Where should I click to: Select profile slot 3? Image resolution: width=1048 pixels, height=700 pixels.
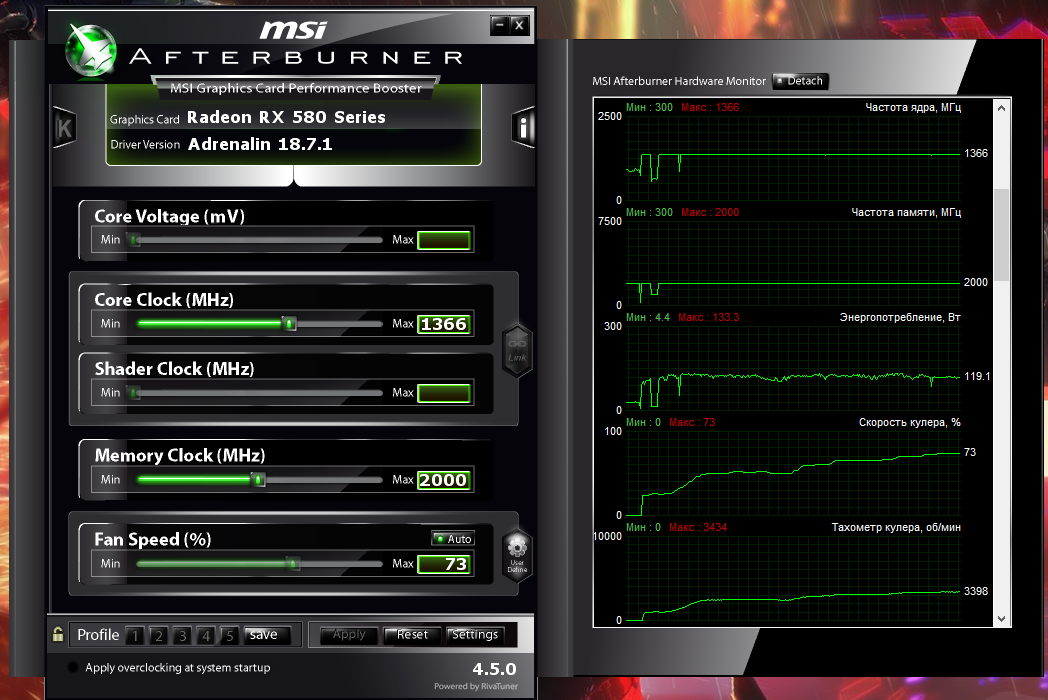(x=182, y=635)
